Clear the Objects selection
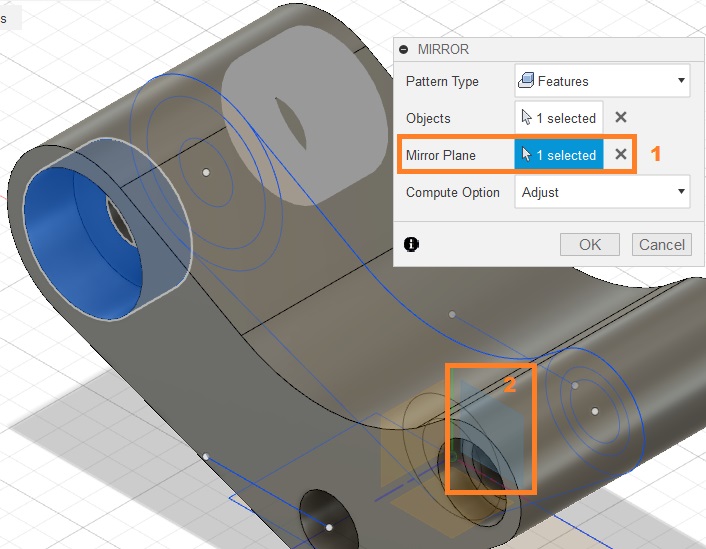Screen dimensions: 706x549 click(x=620, y=117)
